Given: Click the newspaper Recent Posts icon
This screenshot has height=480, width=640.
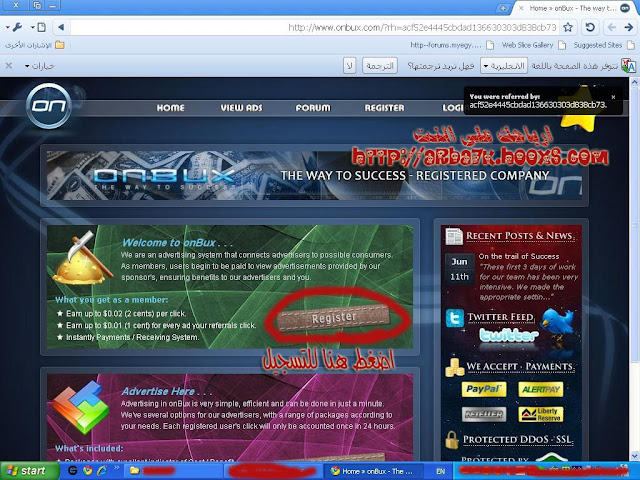Looking at the screenshot, I should click(454, 236).
